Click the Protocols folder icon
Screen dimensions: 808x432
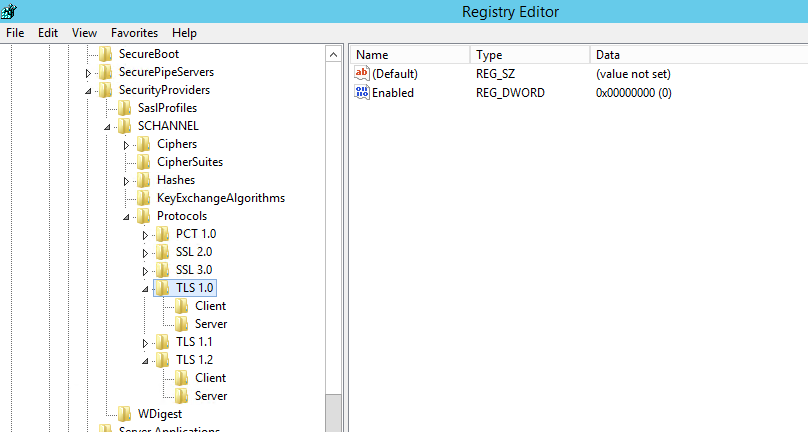(144, 216)
